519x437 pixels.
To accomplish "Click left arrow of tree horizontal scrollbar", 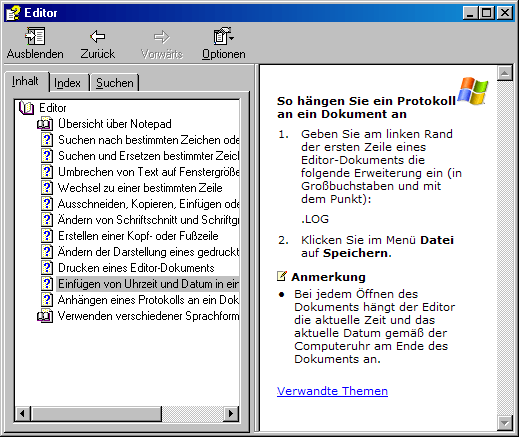I will (x=23, y=414).
